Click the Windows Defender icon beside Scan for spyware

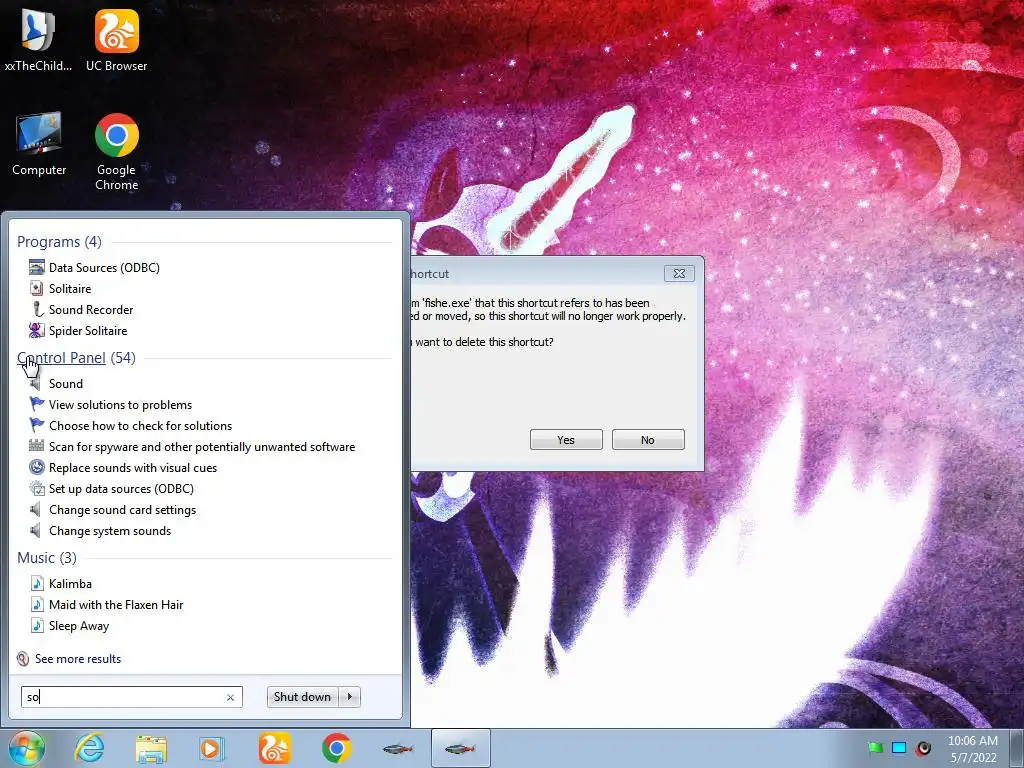click(37, 446)
